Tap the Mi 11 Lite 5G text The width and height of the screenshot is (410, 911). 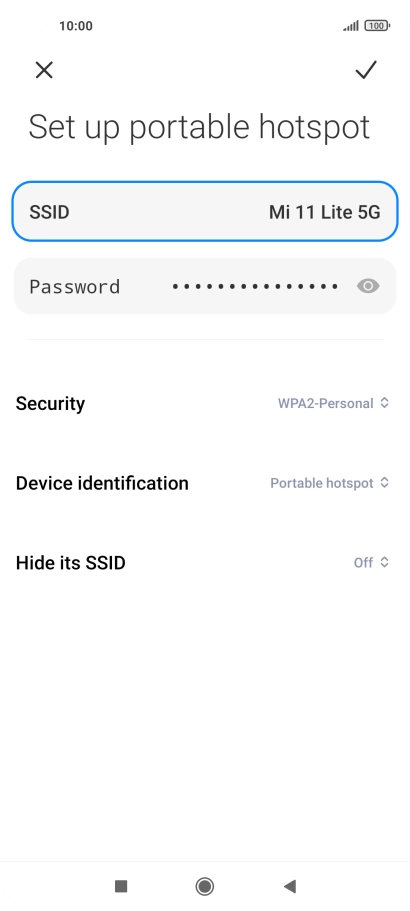[325, 212]
